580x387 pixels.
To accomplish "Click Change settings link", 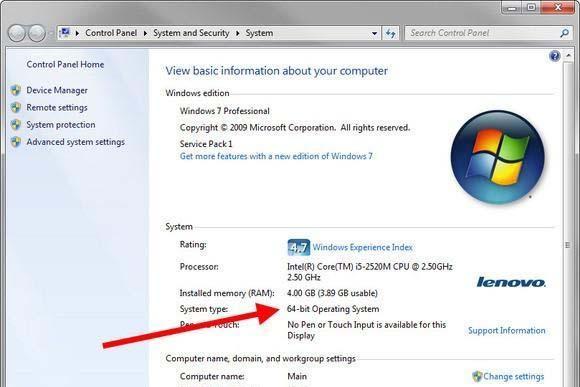I will [514, 376].
